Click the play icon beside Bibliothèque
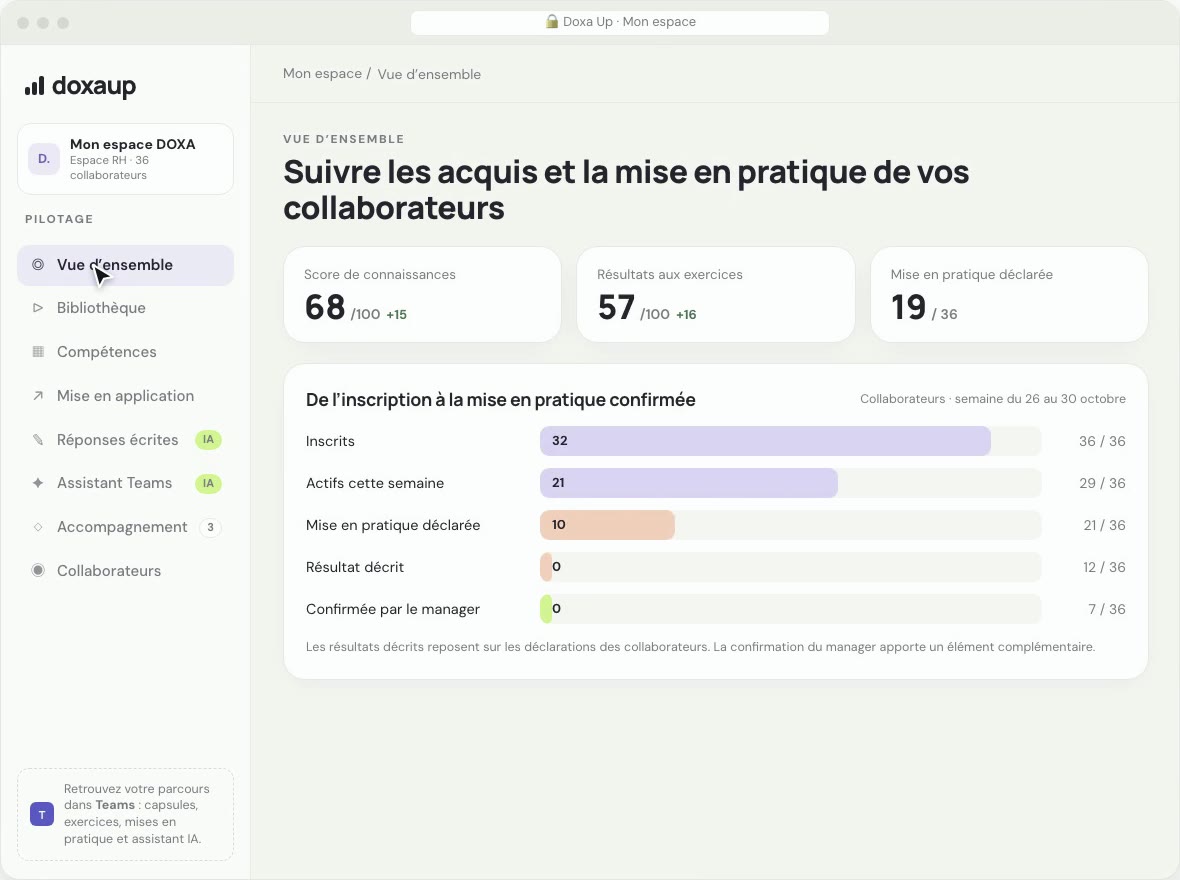This screenshot has height=880, width=1180. [x=38, y=308]
